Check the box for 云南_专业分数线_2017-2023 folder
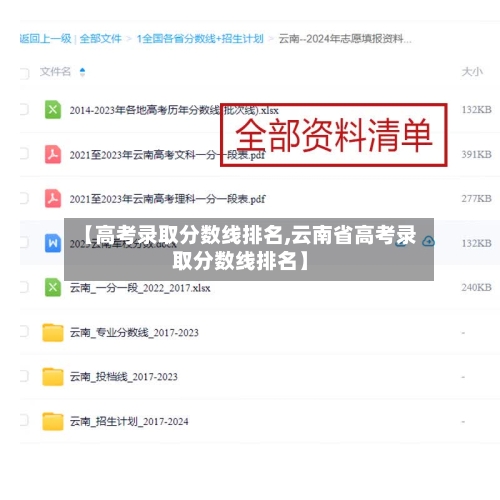Image resolution: width=500 pixels, height=500 pixels. coord(24,332)
